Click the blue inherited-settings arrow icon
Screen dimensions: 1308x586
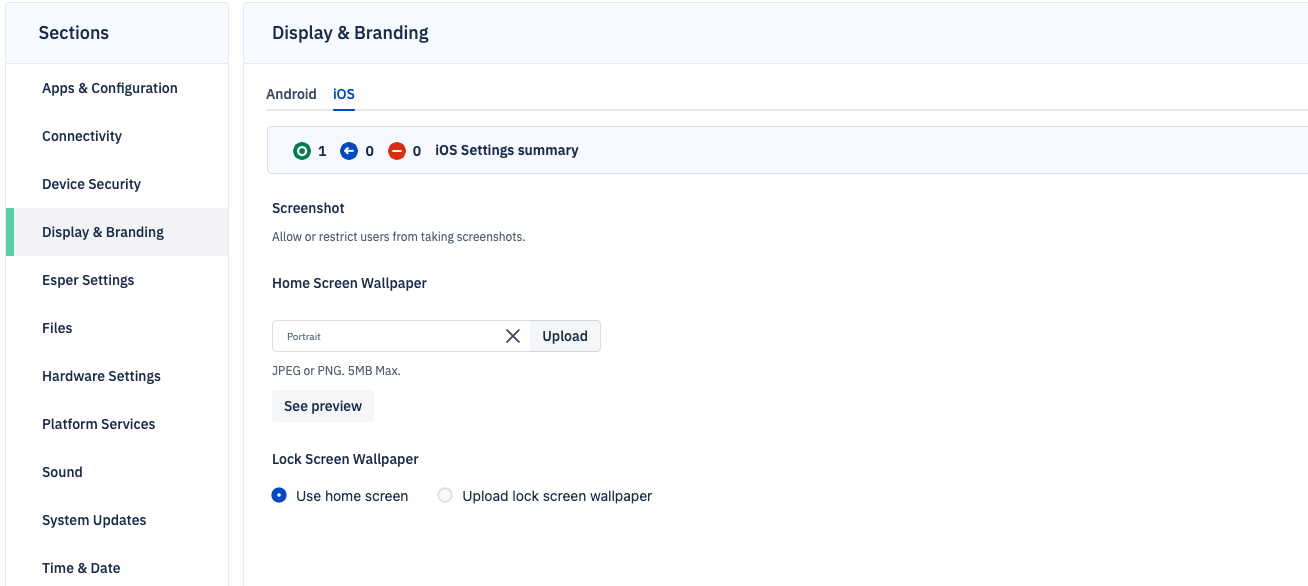click(349, 151)
